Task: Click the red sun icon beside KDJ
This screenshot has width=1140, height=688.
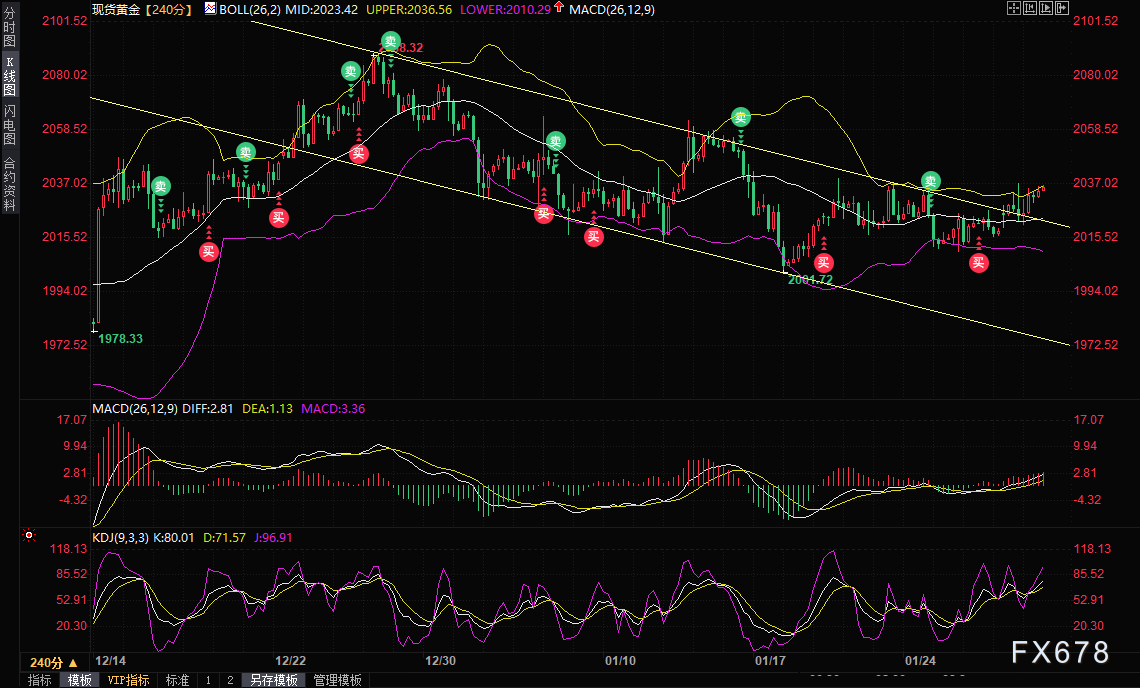Action: [28, 535]
